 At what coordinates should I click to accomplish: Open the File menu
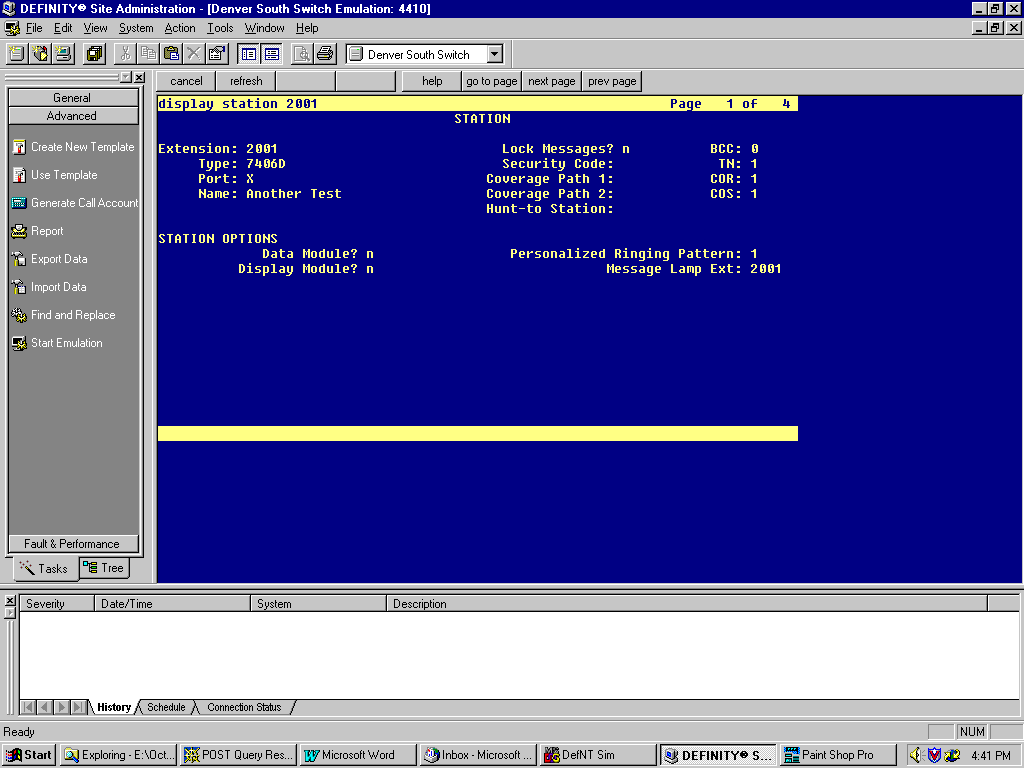(34, 28)
